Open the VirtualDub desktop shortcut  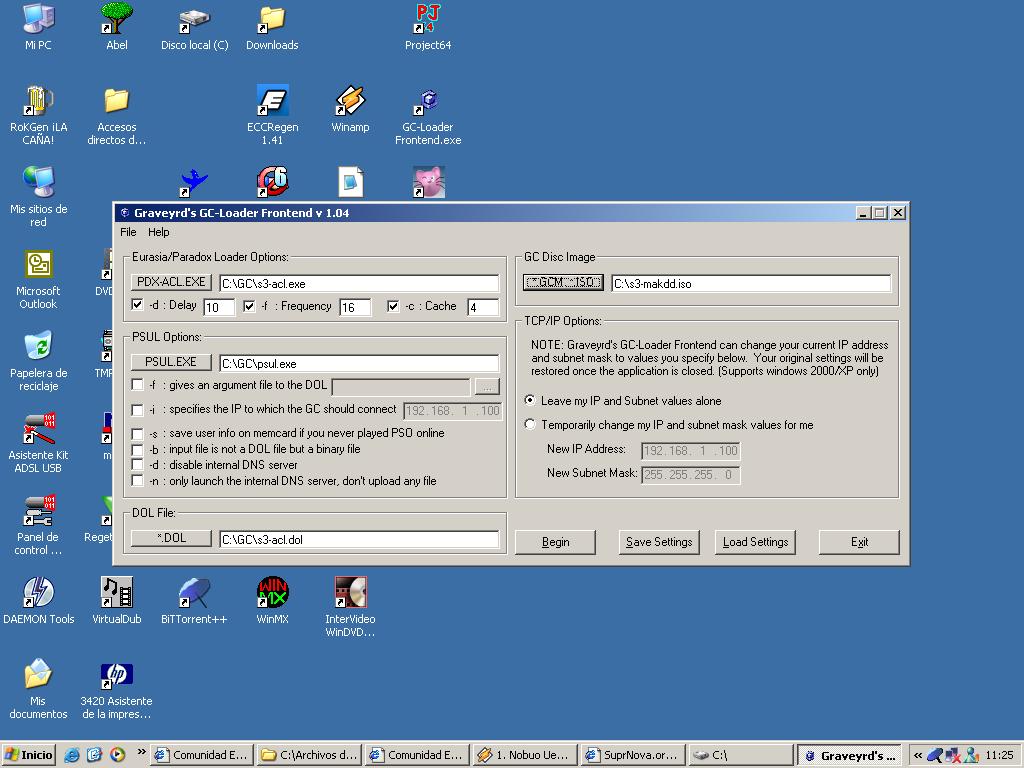click(x=116, y=594)
